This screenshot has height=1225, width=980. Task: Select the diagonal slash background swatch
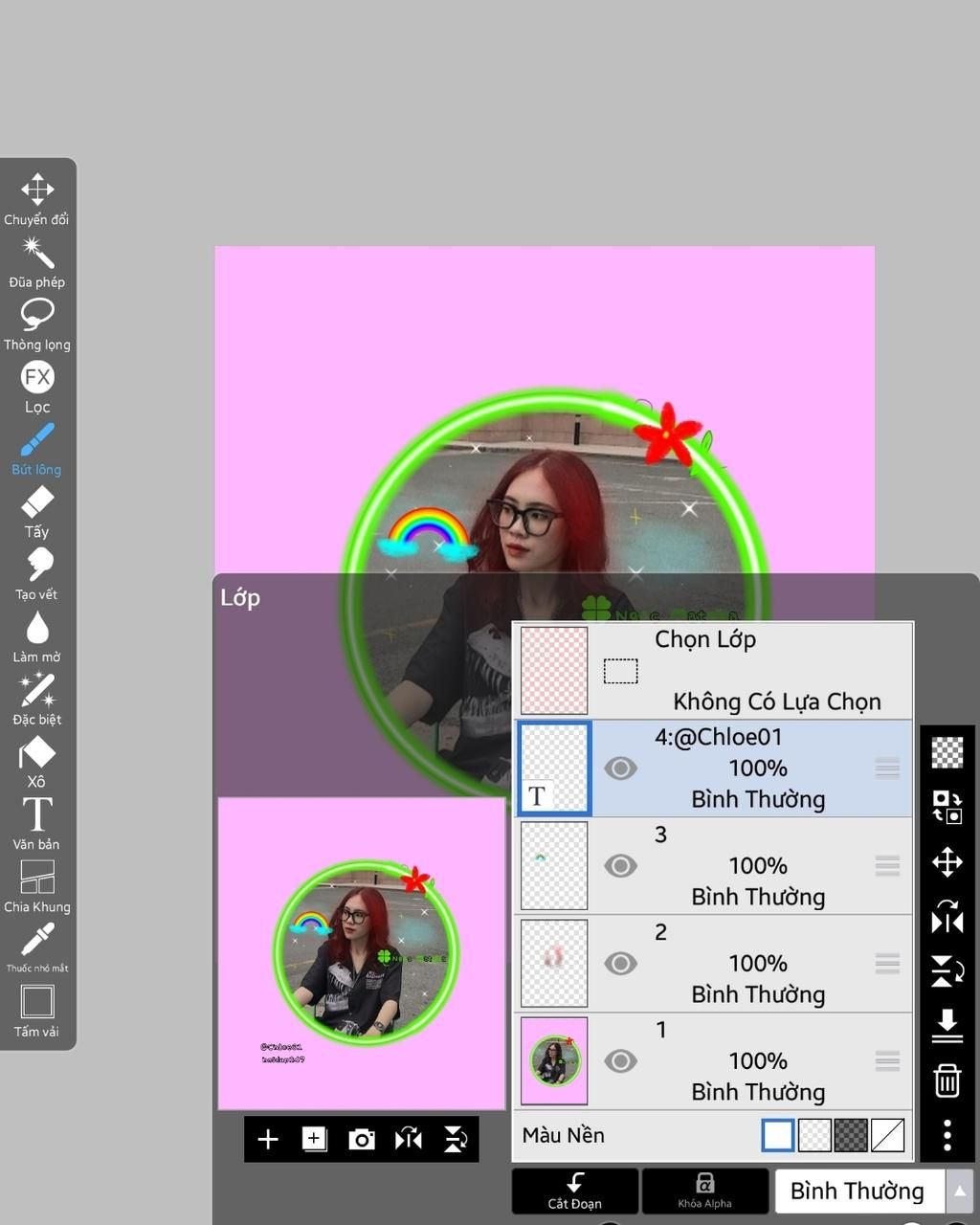pyautogui.click(x=887, y=1136)
